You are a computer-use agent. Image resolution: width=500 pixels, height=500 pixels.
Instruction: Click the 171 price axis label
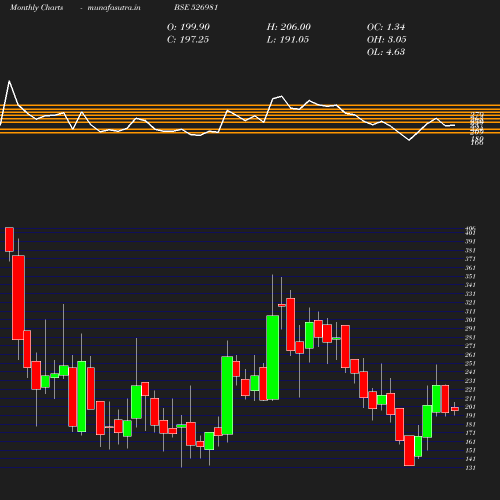point(470,433)
